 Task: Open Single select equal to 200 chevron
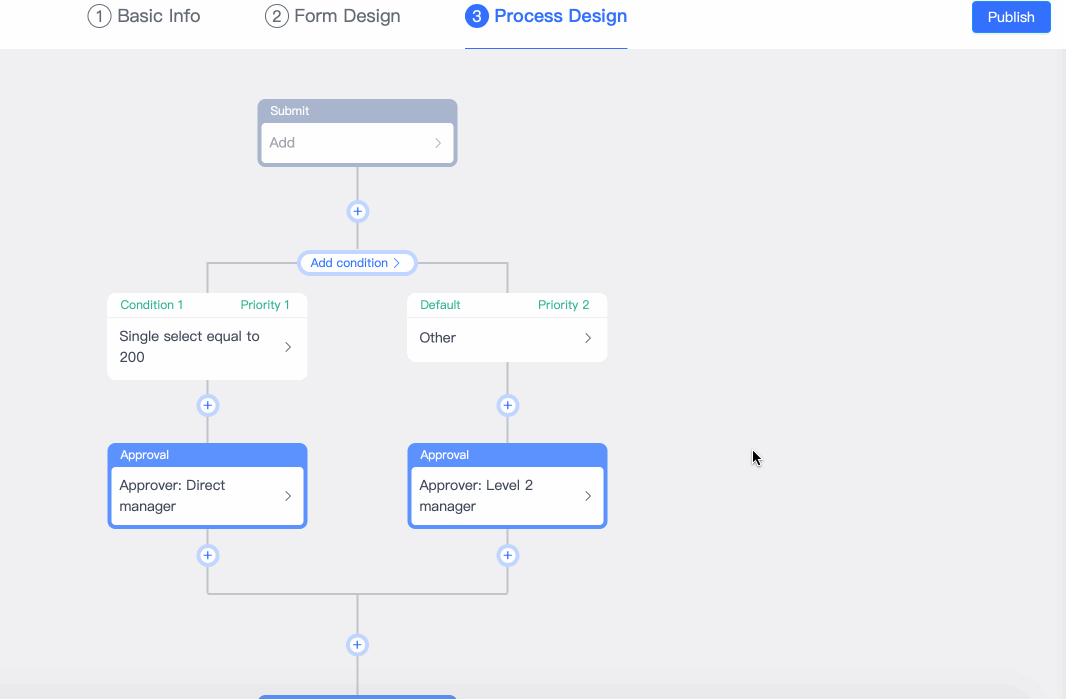288,347
